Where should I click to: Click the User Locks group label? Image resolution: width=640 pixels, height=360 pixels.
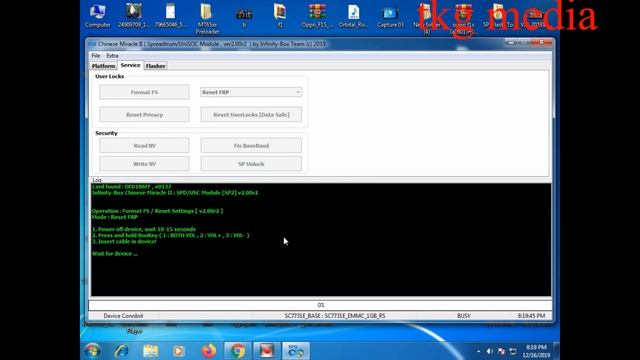click(109, 76)
